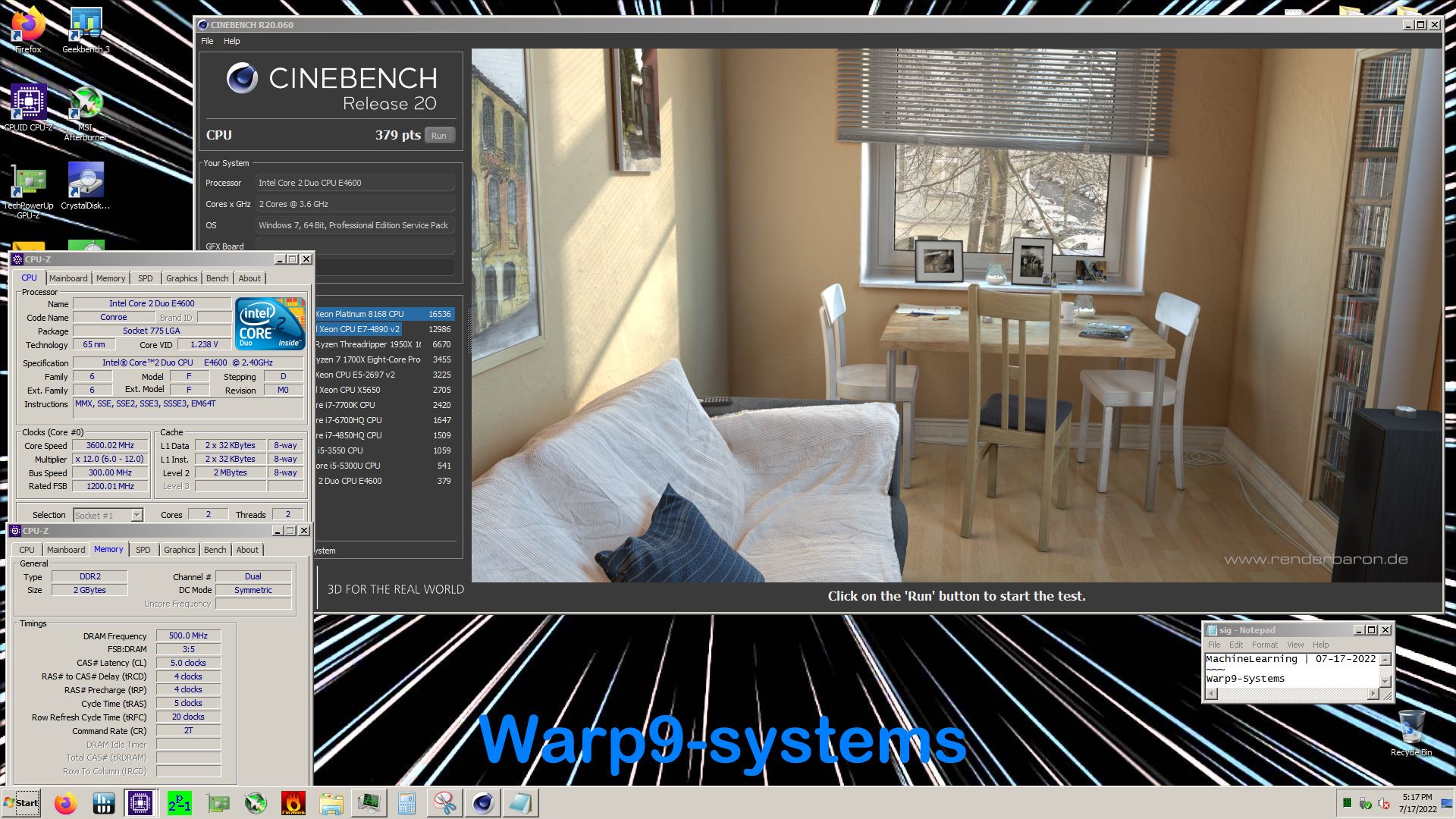Open View menu in Notepad
Screen dimensions: 1456x819
[x=1295, y=645]
